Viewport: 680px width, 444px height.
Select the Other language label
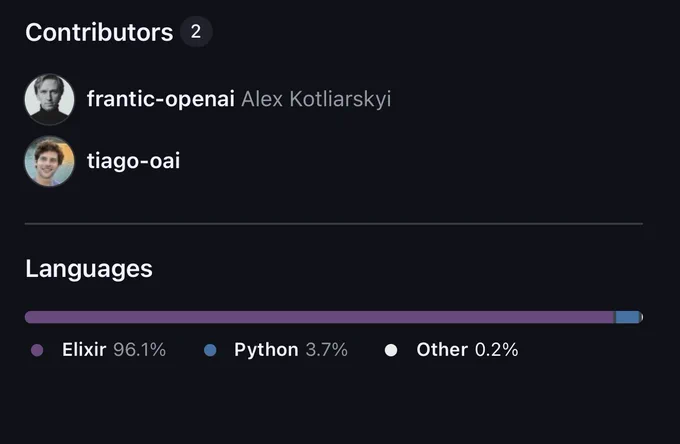tap(442, 349)
